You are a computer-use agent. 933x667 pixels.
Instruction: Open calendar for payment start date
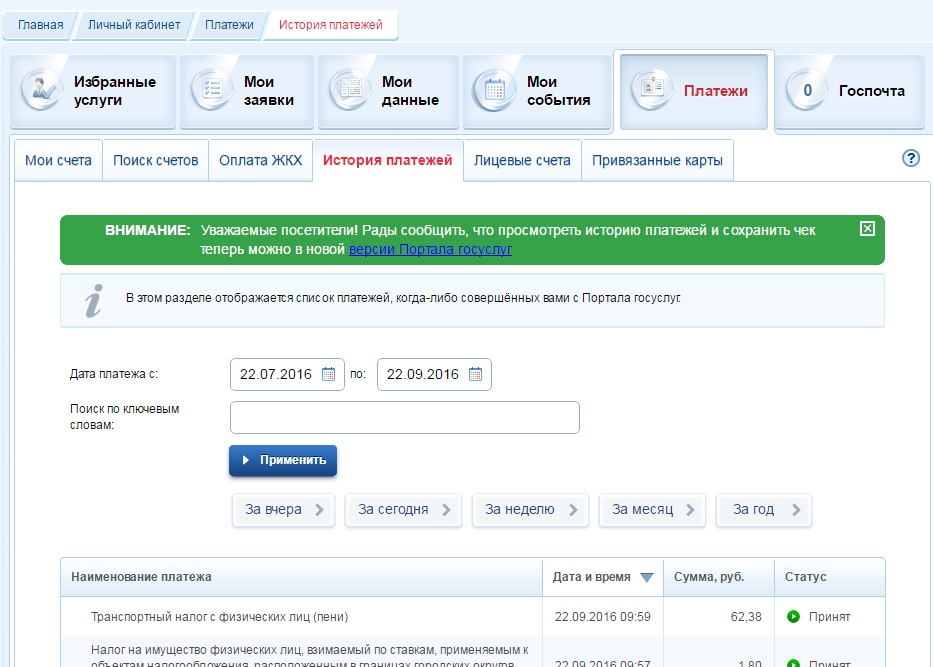(329, 375)
